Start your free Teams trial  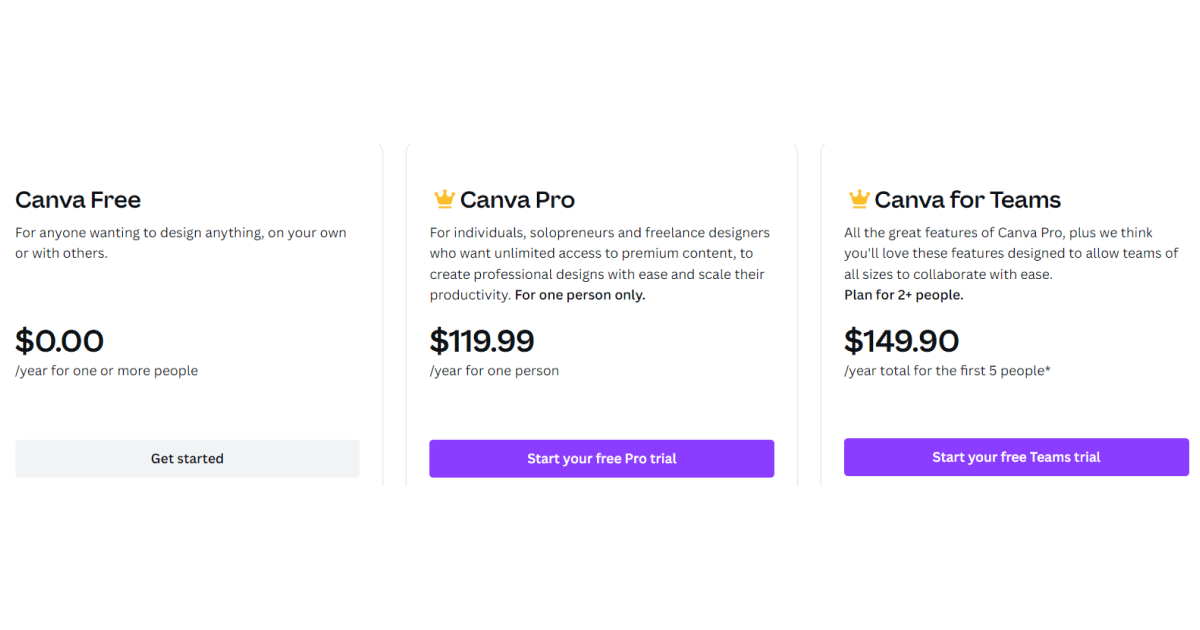click(1016, 457)
